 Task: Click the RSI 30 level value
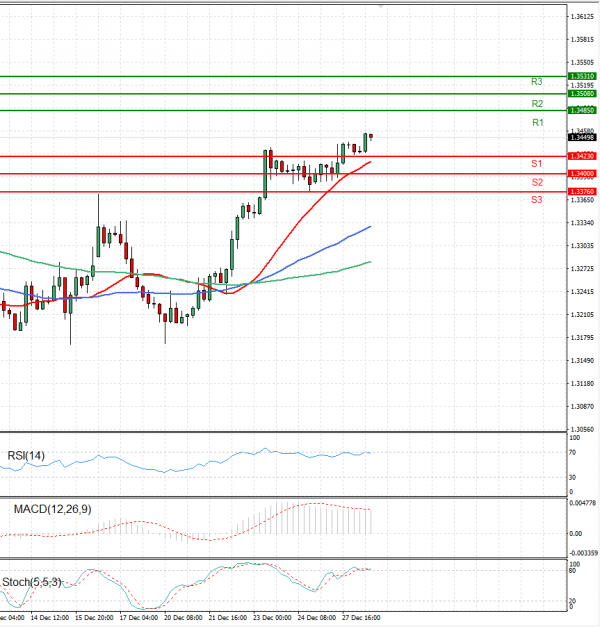pos(572,477)
